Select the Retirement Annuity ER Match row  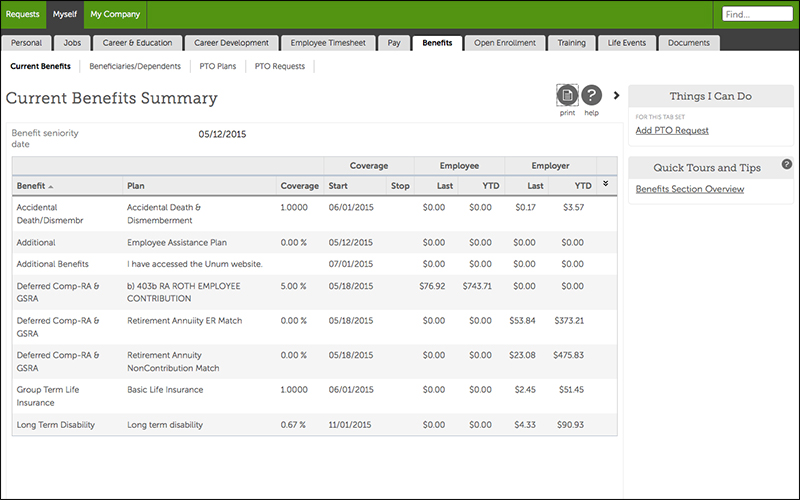(314, 327)
